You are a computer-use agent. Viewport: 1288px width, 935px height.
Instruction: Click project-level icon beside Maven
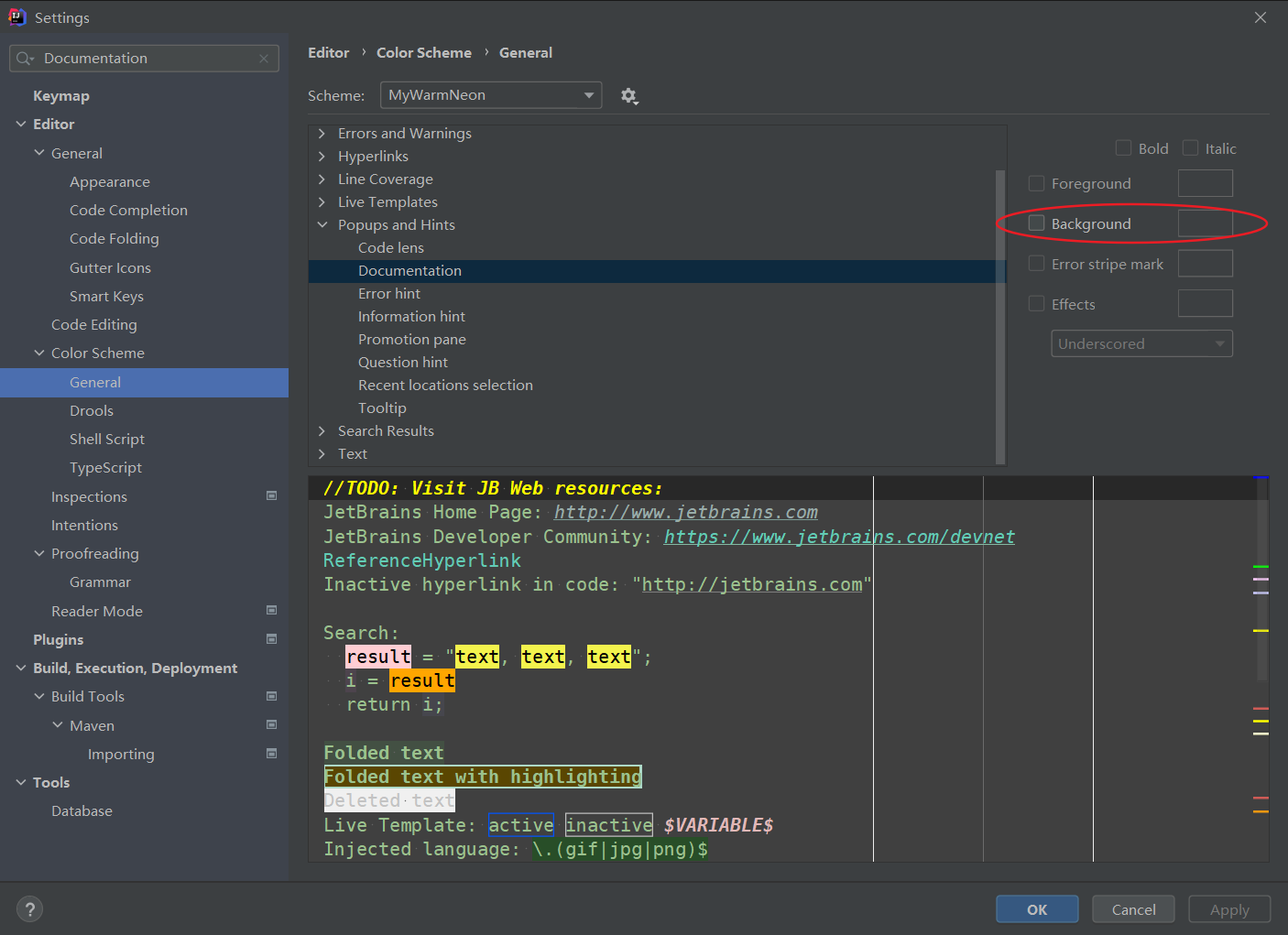click(x=271, y=725)
